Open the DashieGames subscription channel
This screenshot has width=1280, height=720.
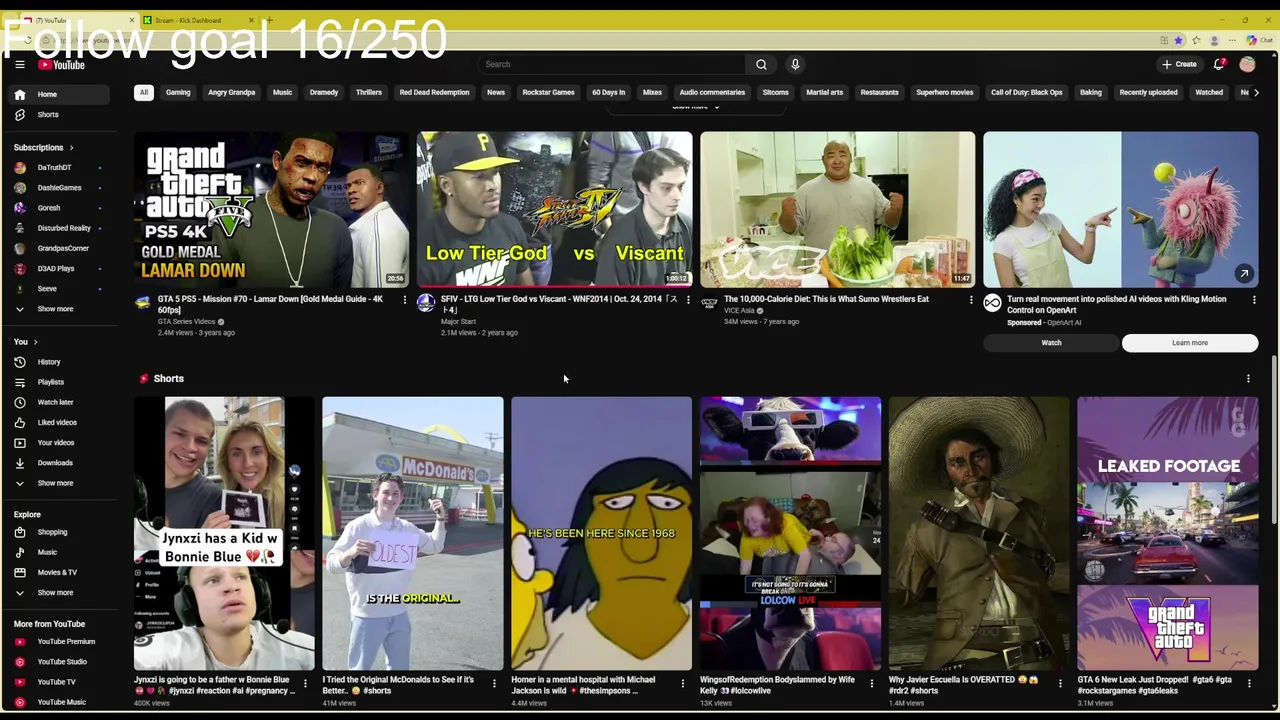pos(60,188)
